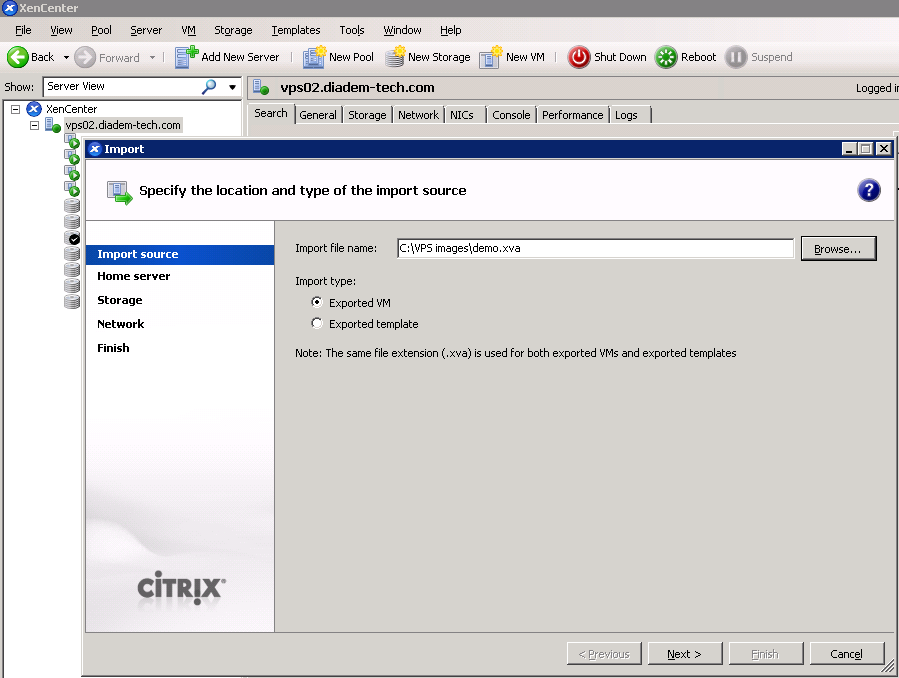Open the Server View dropdown arrow

tap(232, 87)
